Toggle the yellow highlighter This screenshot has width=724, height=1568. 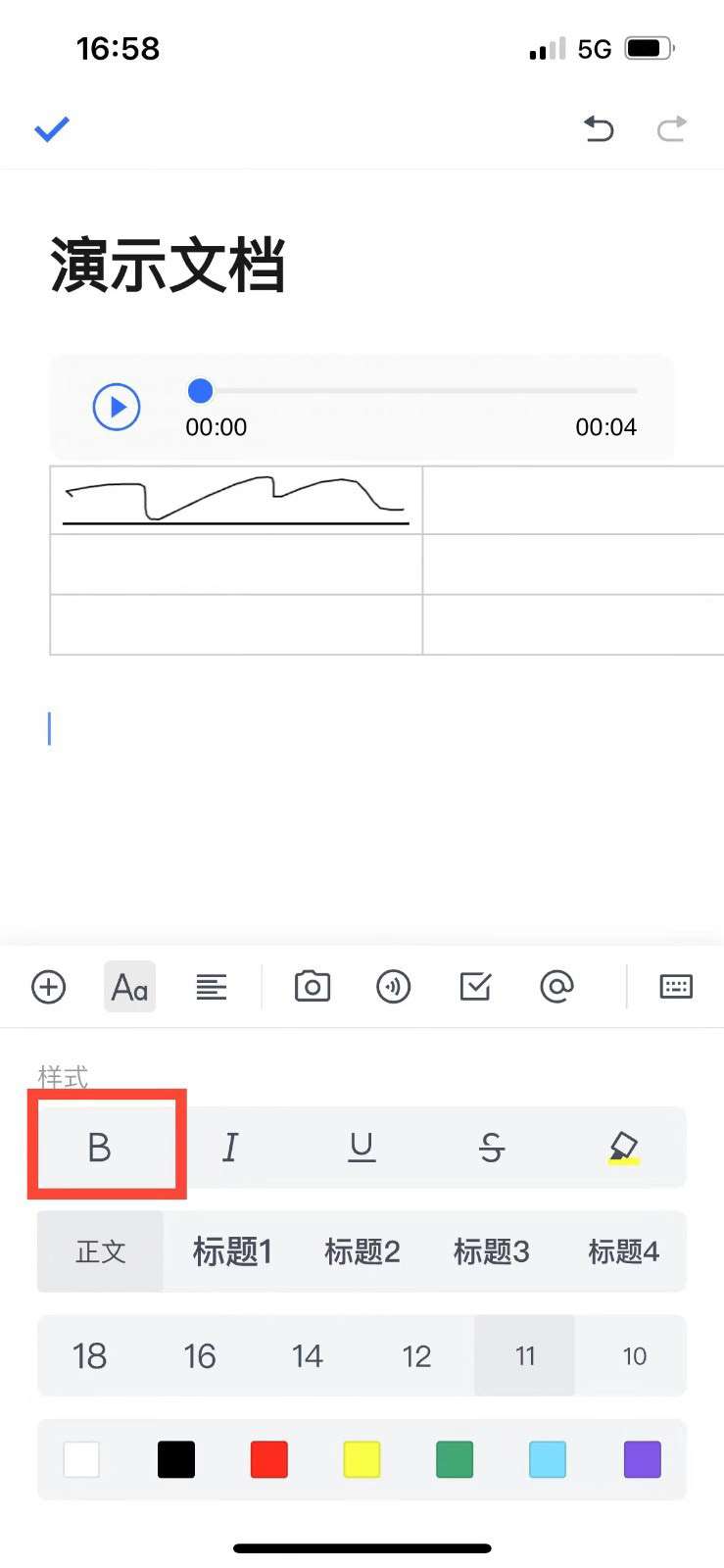click(x=623, y=1147)
